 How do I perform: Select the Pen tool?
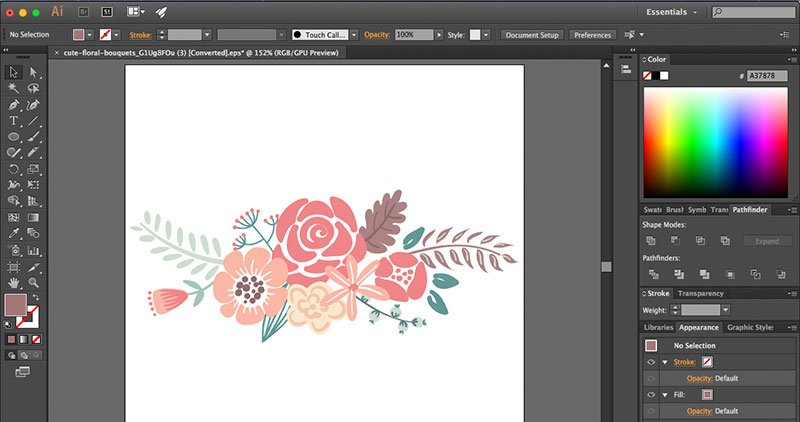(14, 105)
